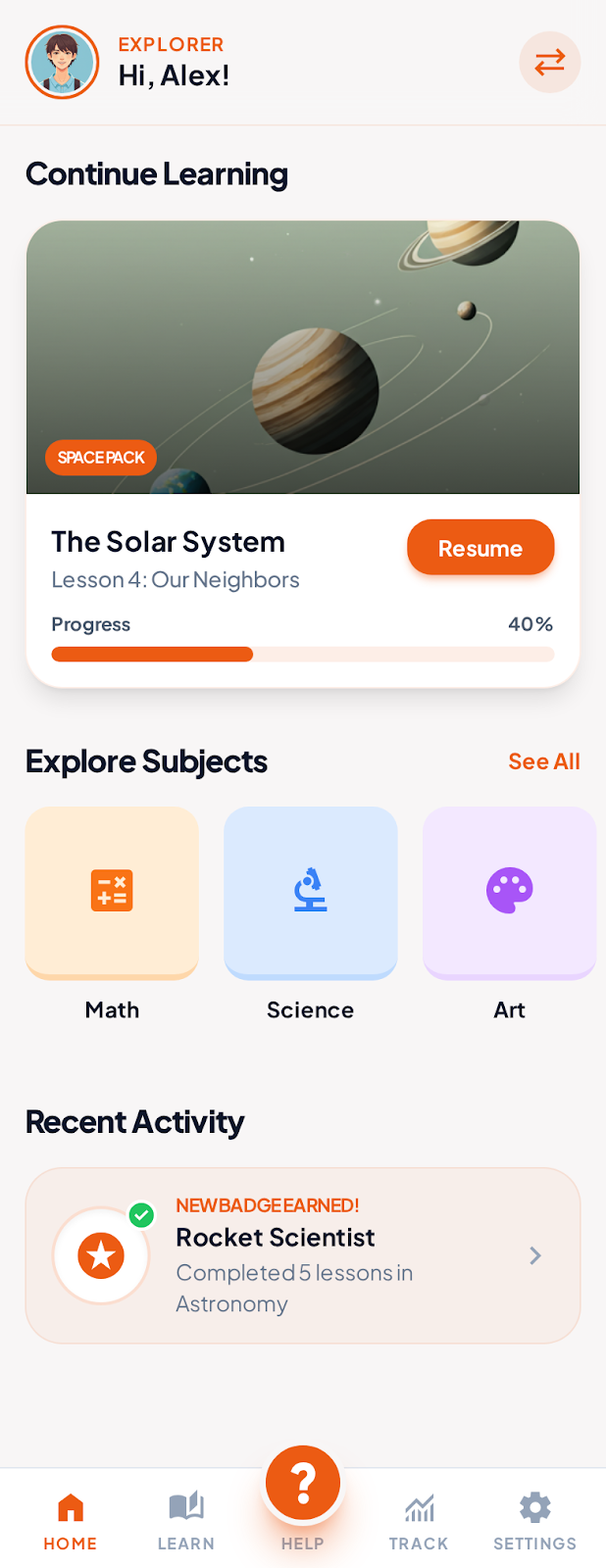Tap the Help question mark icon

click(x=302, y=1482)
